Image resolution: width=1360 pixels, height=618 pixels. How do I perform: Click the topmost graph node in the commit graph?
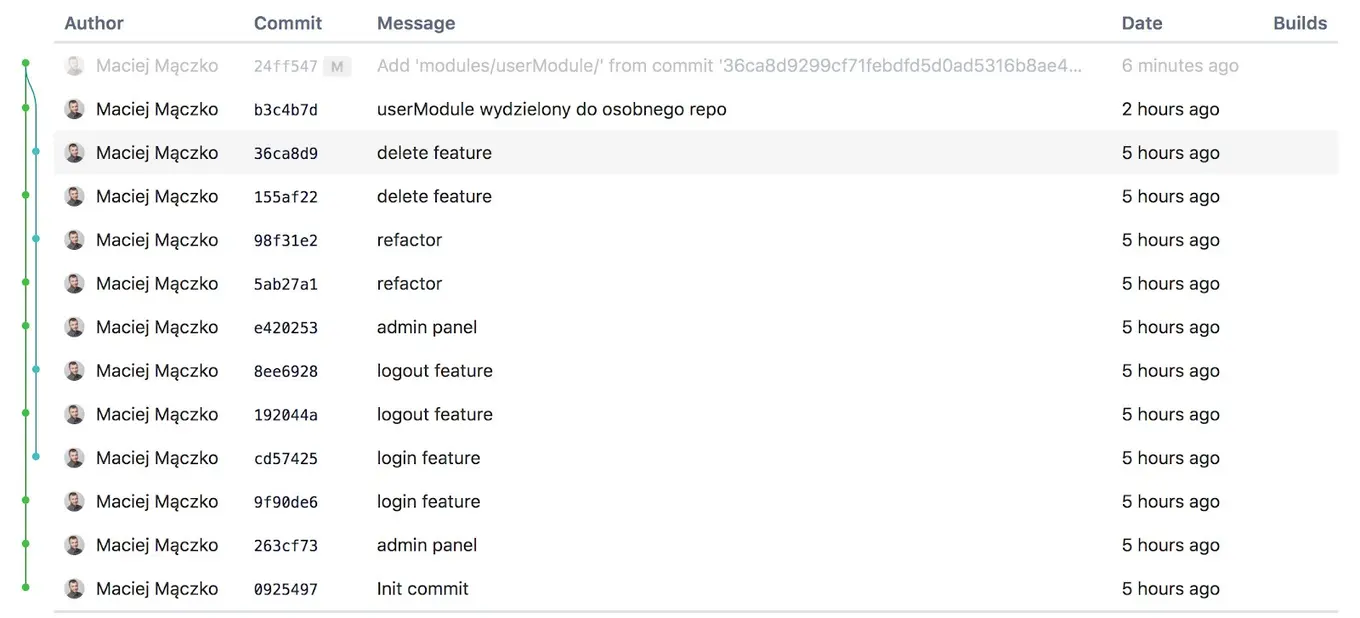pyautogui.click(x=24, y=63)
